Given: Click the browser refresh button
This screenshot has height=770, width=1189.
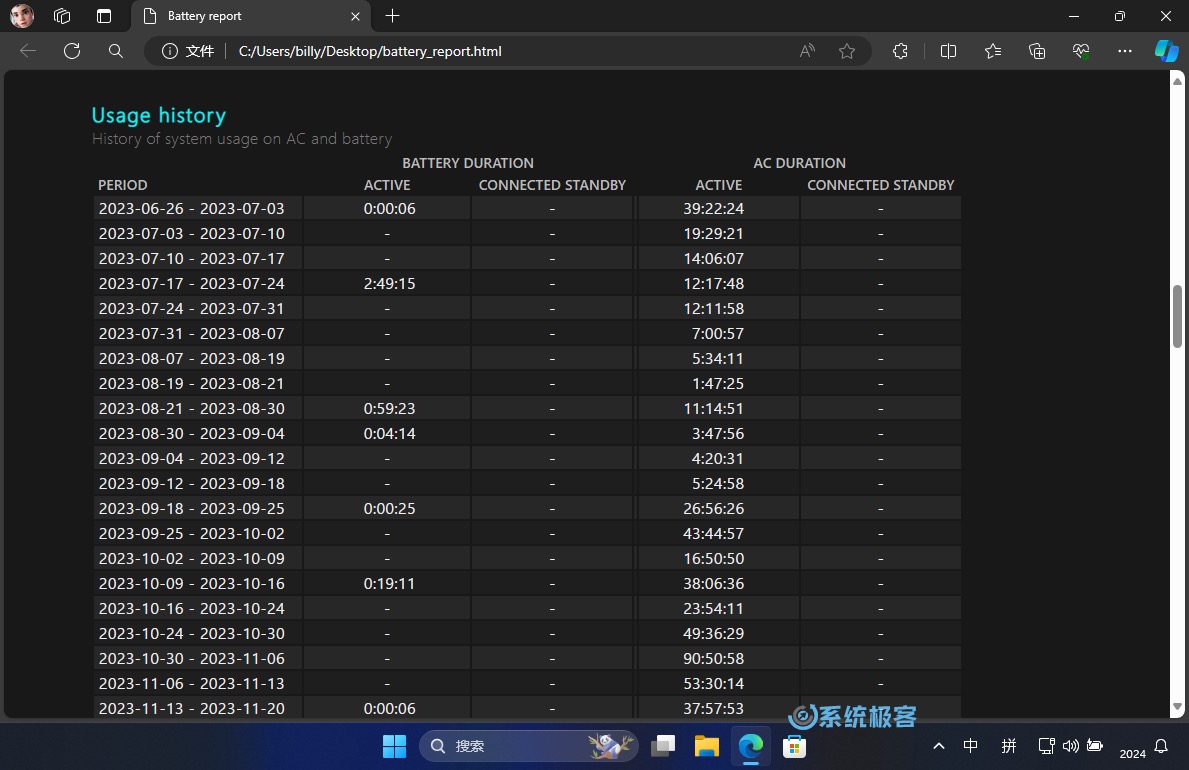Looking at the screenshot, I should [x=71, y=51].
